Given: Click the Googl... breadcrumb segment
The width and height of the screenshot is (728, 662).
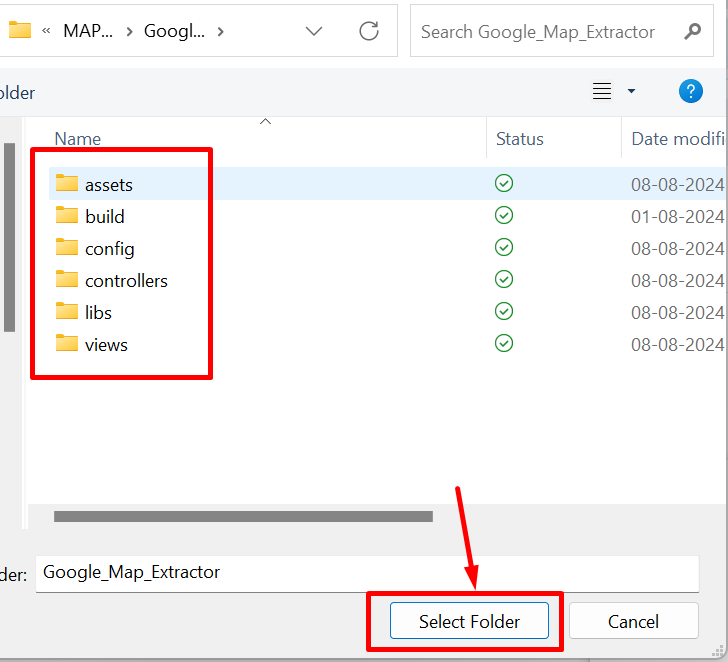Looking at the screenshot, I should coord(174,31).
